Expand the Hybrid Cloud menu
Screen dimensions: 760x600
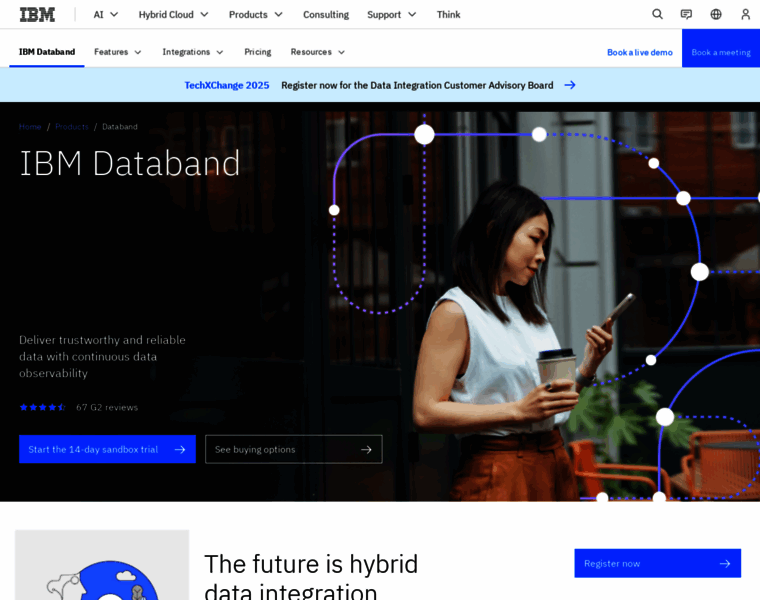174,15
